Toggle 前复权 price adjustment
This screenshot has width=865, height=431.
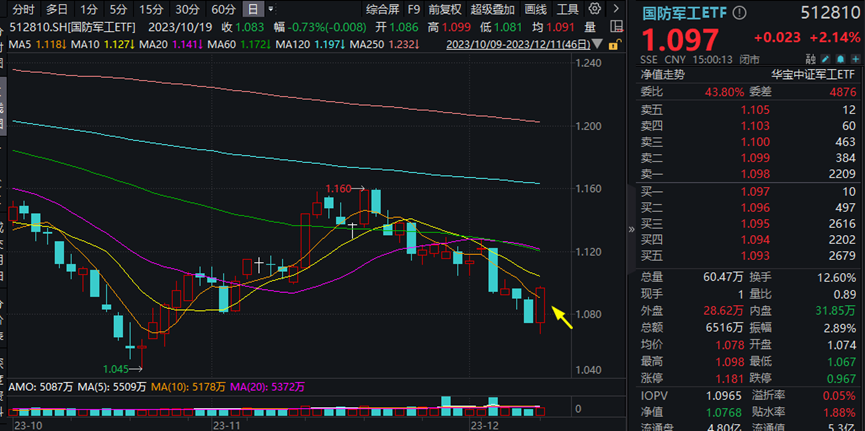445,9
